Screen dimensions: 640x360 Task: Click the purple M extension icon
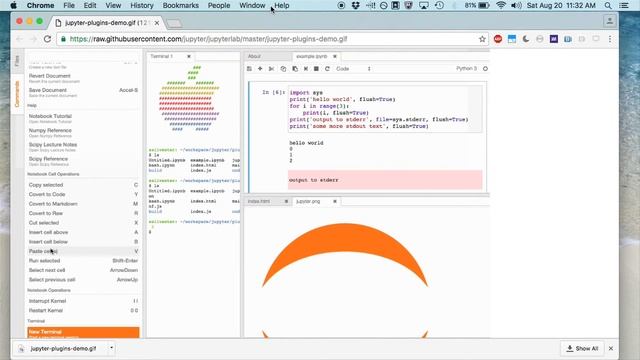pos(554,39)
